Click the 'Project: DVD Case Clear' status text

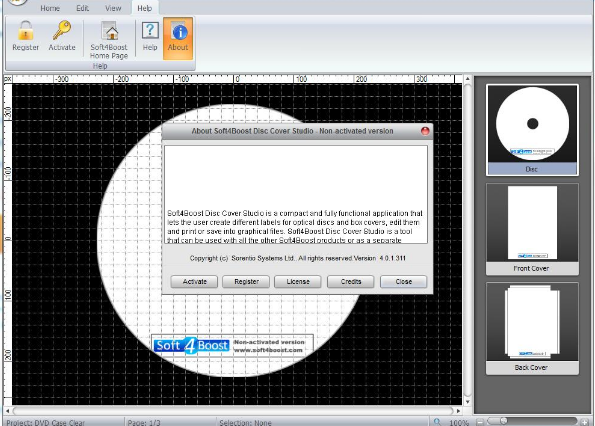46,423
